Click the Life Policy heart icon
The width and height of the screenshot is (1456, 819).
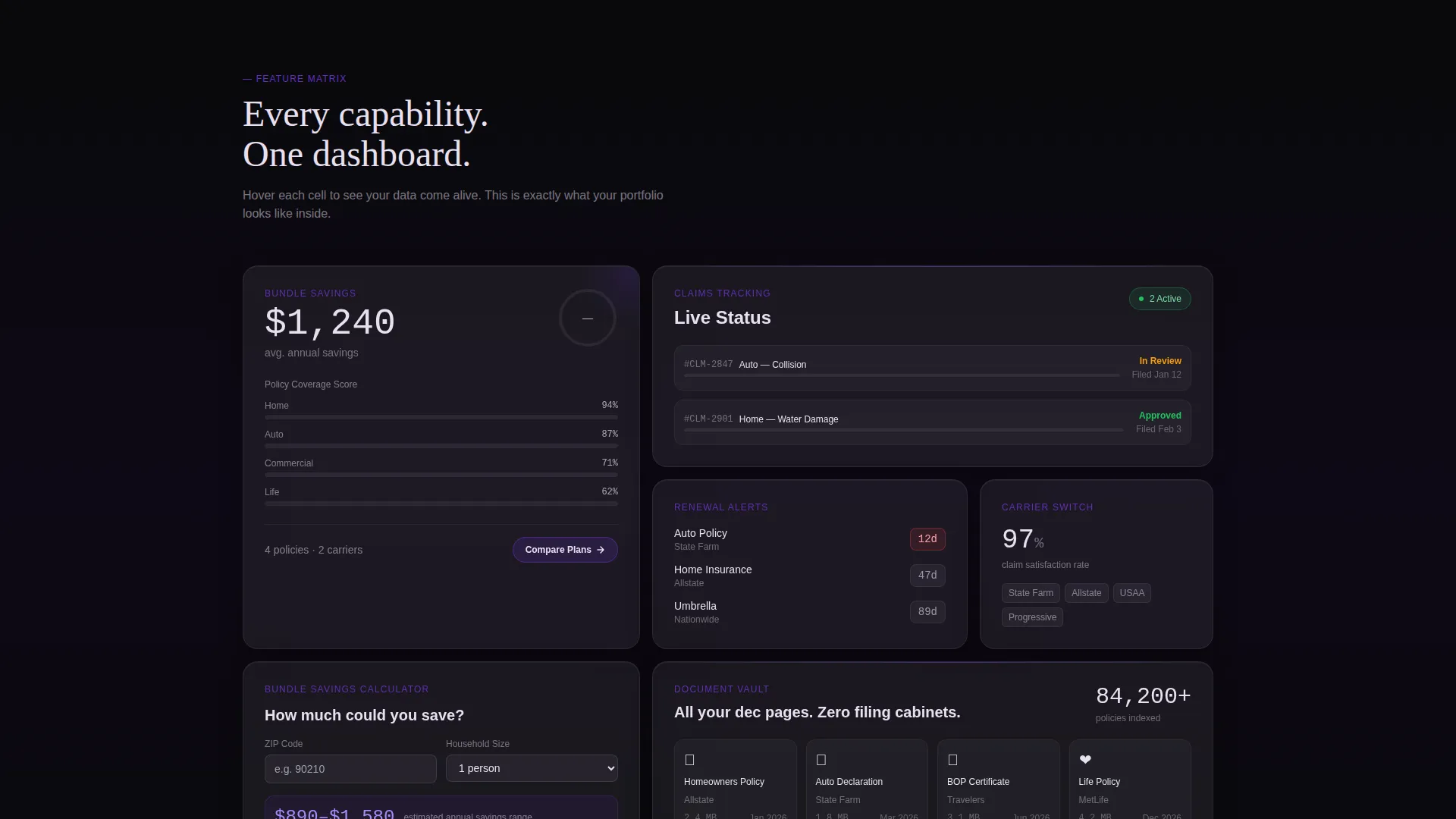point(1085,760)
